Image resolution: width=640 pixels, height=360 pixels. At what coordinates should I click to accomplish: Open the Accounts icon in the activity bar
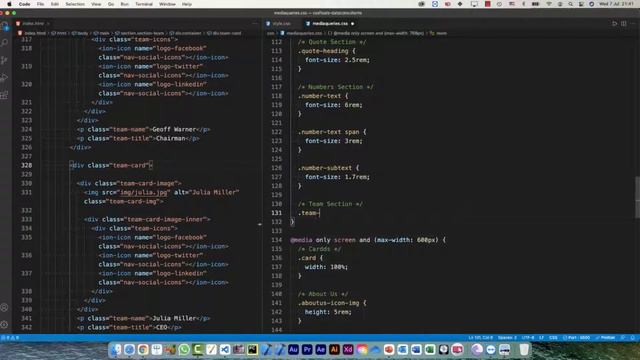coord(4,307)
